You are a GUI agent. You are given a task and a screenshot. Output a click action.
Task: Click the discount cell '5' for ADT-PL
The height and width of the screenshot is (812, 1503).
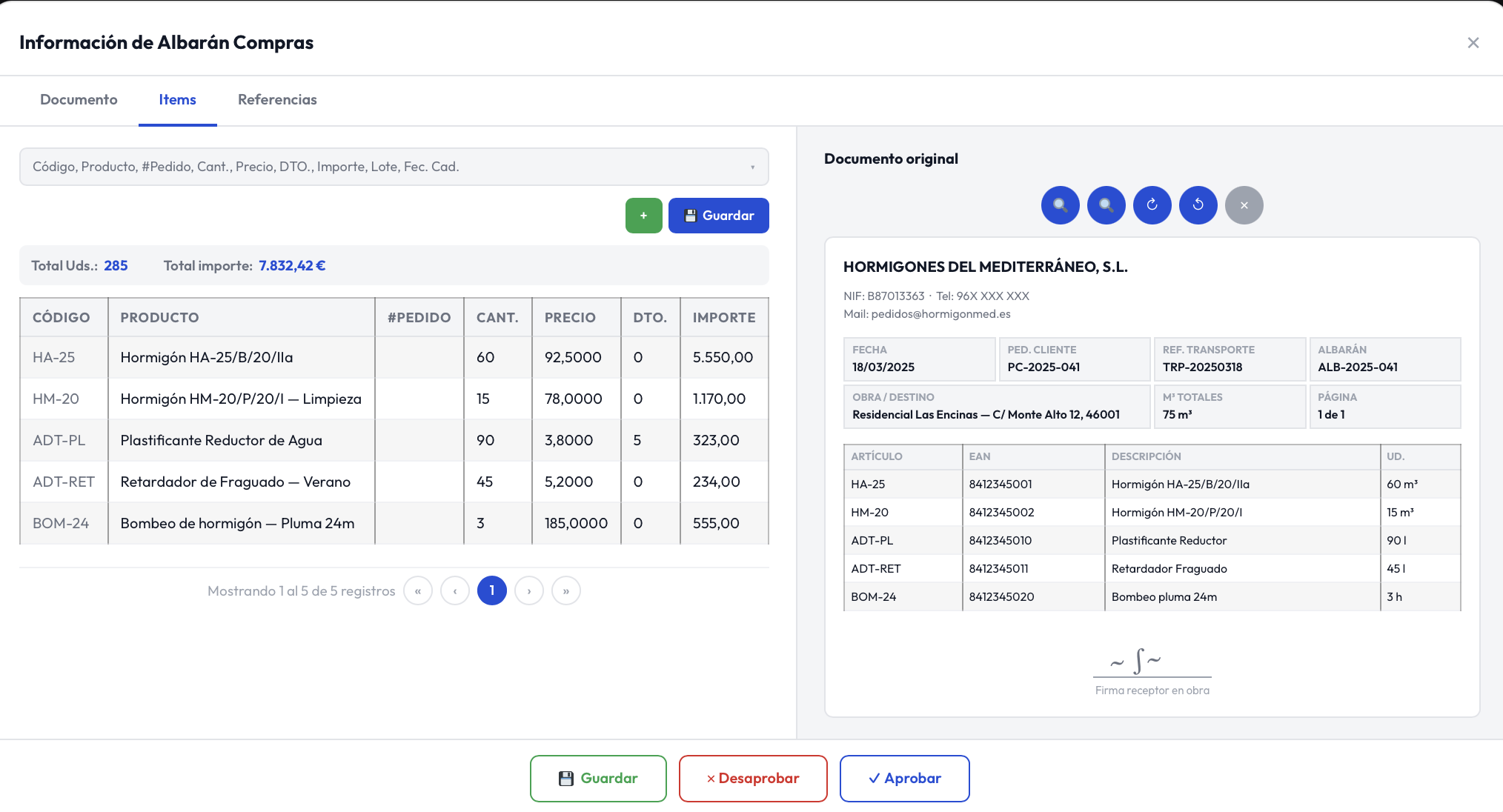pyautogui.click(x=651, y=441)
